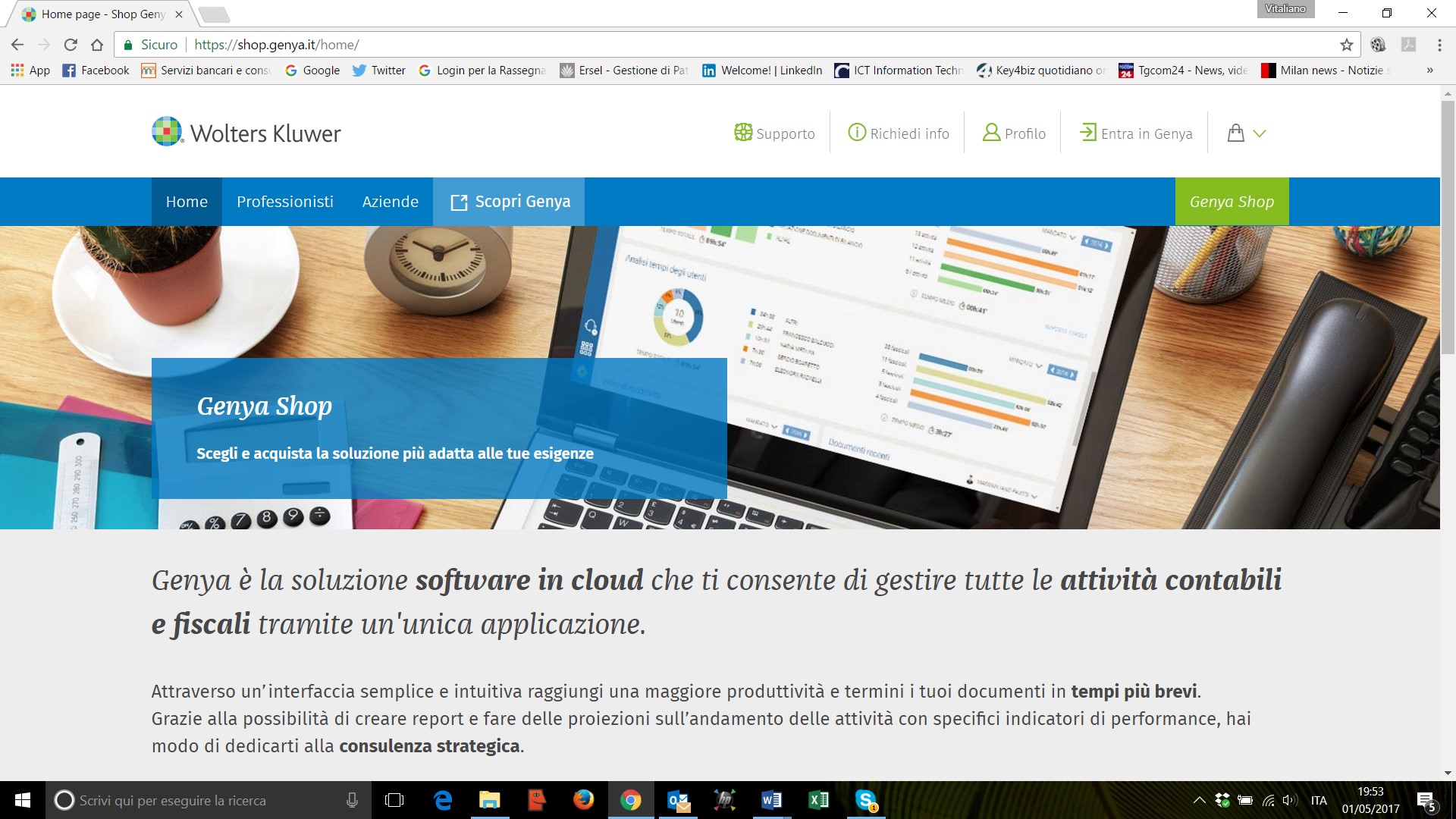Screen dimensions: 1456x819
Task: Open File Explorer from taskbar
Action: [490, 800]
